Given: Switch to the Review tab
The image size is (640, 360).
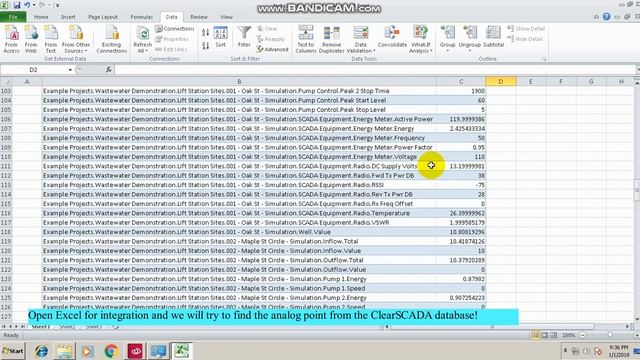Looking at the screenshot, I should tap(199, 17).
